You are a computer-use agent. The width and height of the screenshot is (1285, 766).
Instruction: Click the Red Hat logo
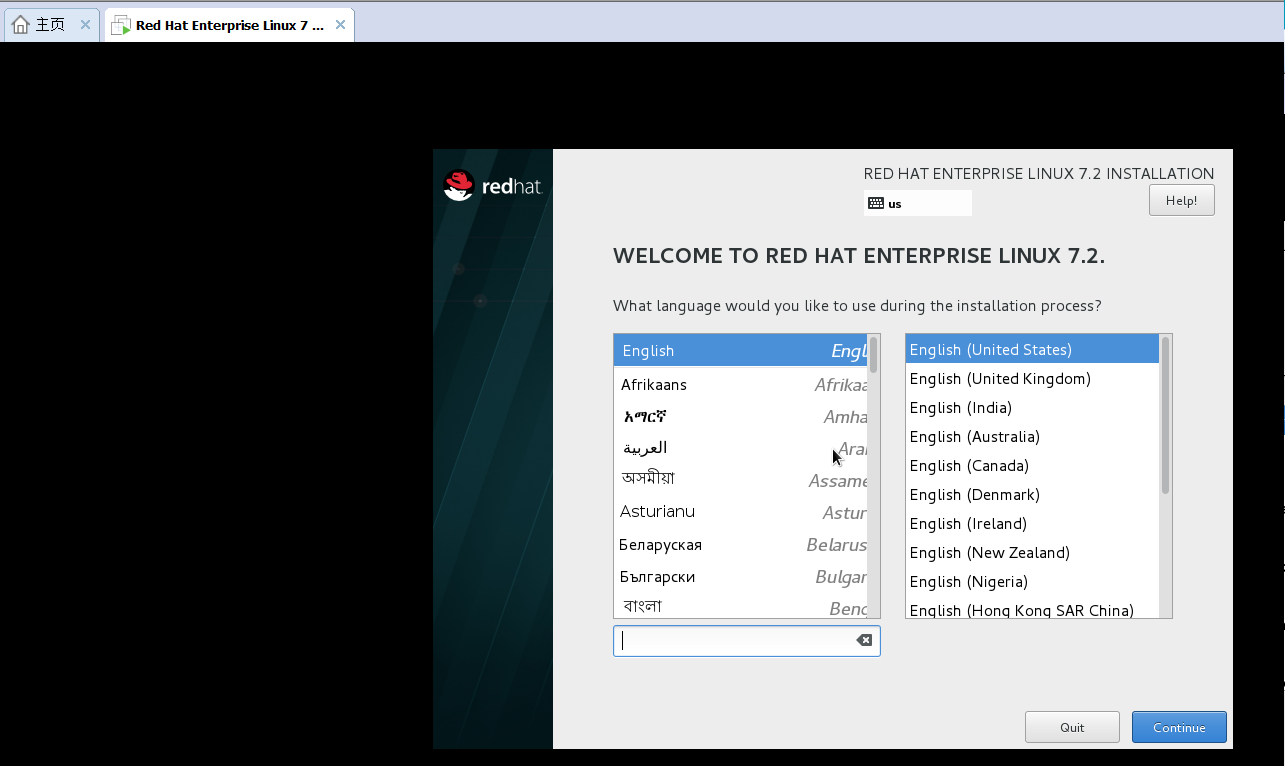click(493, 186)
